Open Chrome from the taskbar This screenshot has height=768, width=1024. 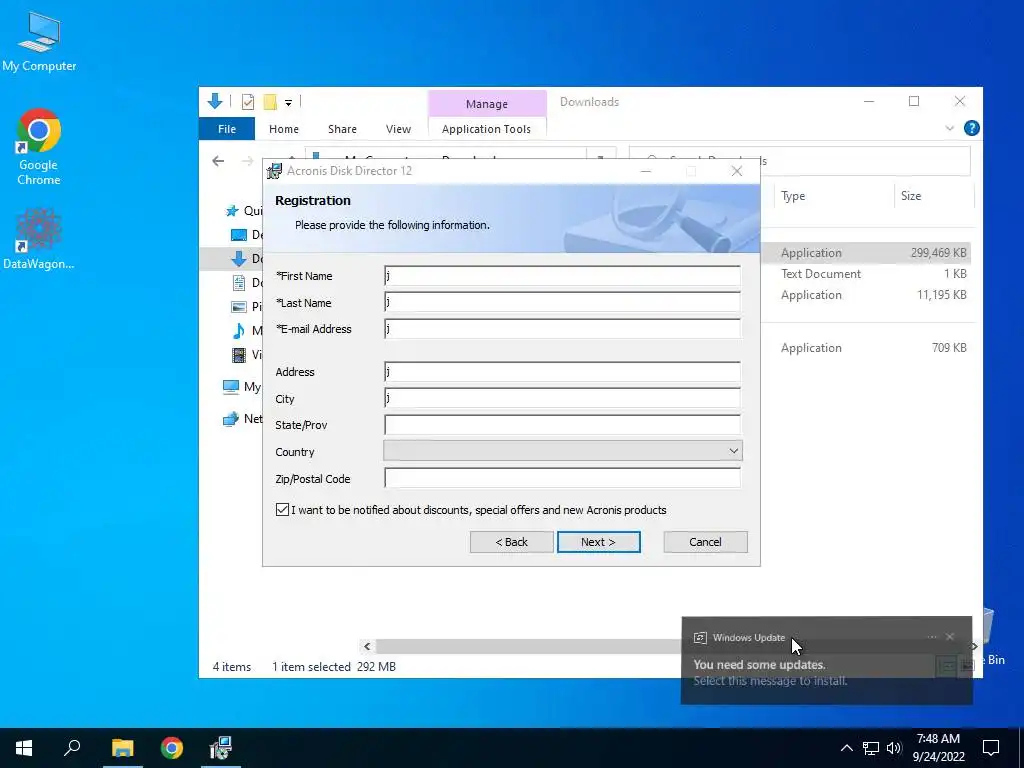tap(172, 748)
